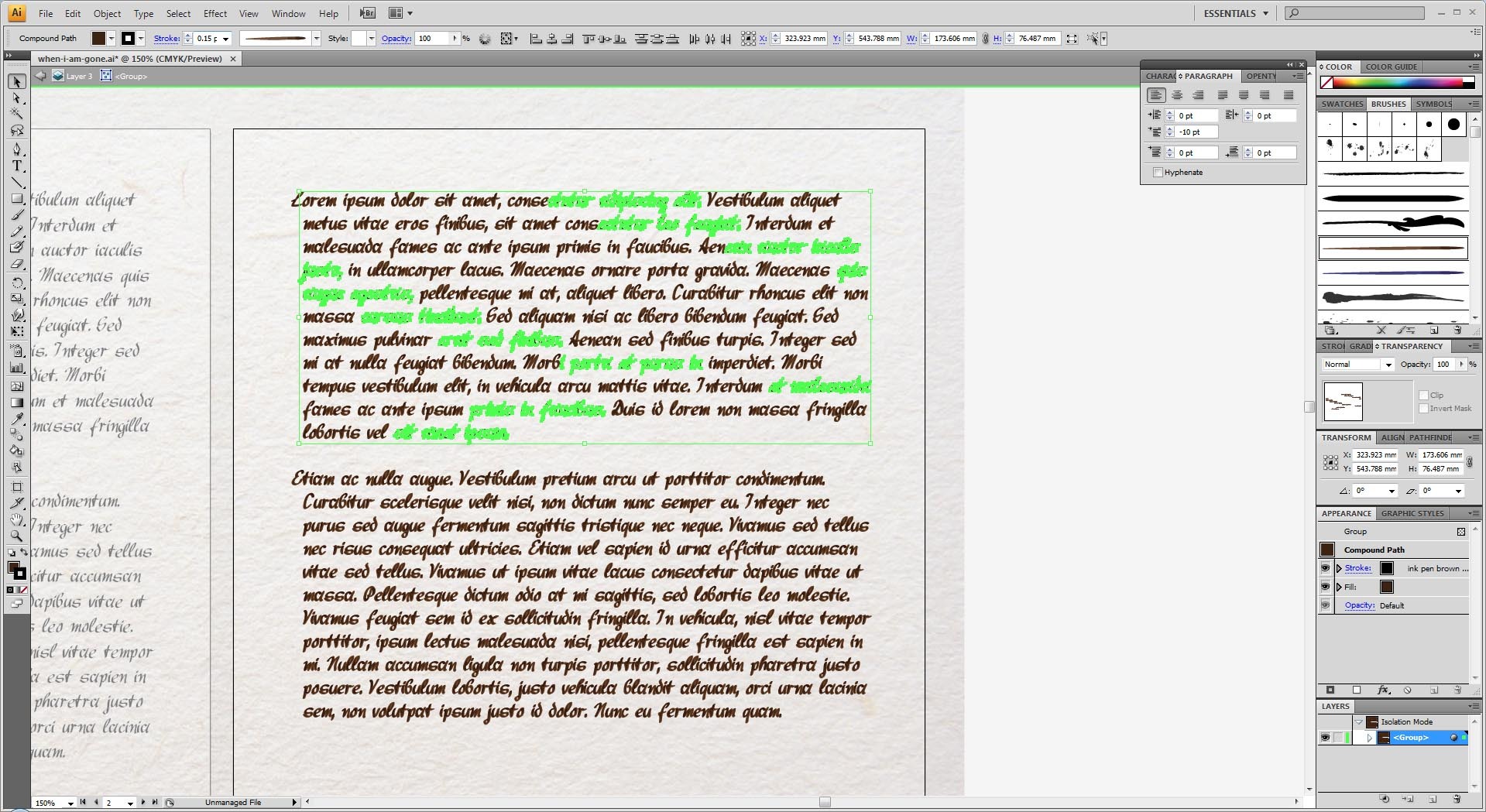Image resolution: width=1486 pixels, height=812 pixels.
Task: Click Add New Effect fx button
Action: point(1383,690)
